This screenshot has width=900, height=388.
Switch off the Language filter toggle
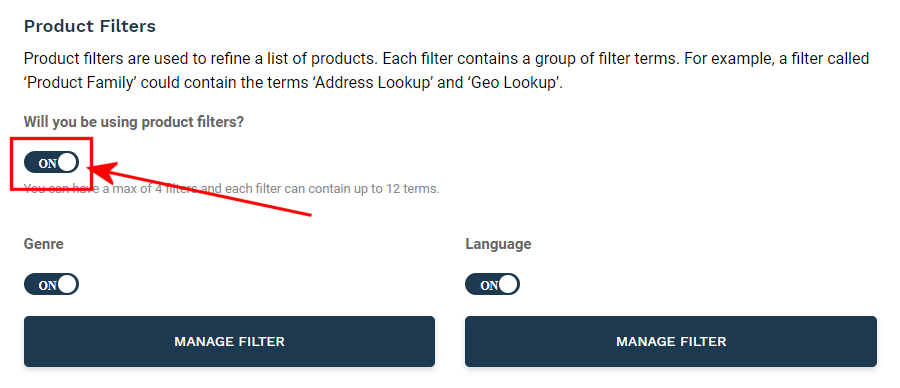tap(492, 285)
